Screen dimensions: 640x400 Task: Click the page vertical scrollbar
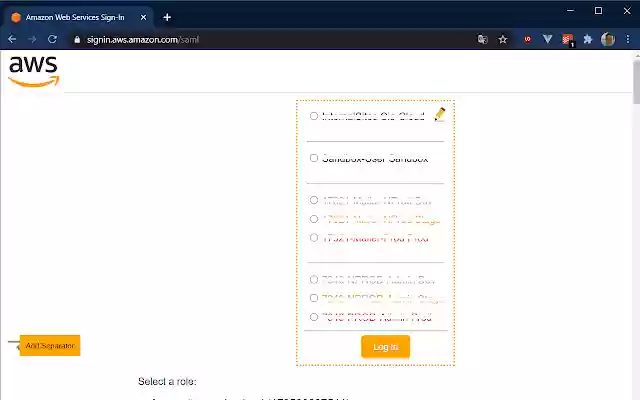(x=636, y=82)
